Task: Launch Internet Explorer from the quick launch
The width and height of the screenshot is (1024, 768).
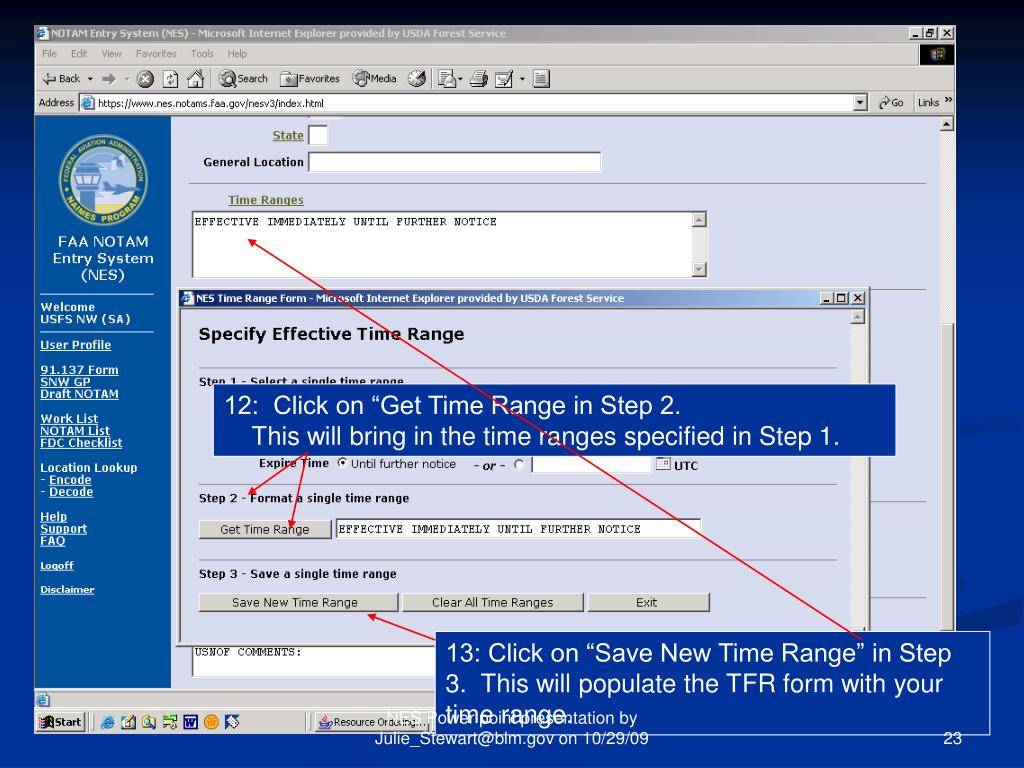Action: pyautogui.click(x=108, y=722)
